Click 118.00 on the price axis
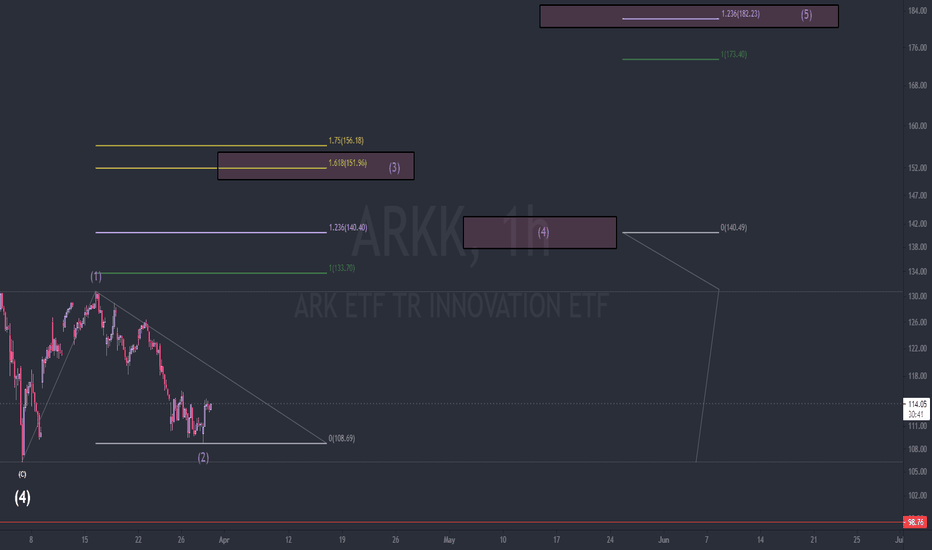The height and width of the screenshot is (550, 932). [918, 376]
